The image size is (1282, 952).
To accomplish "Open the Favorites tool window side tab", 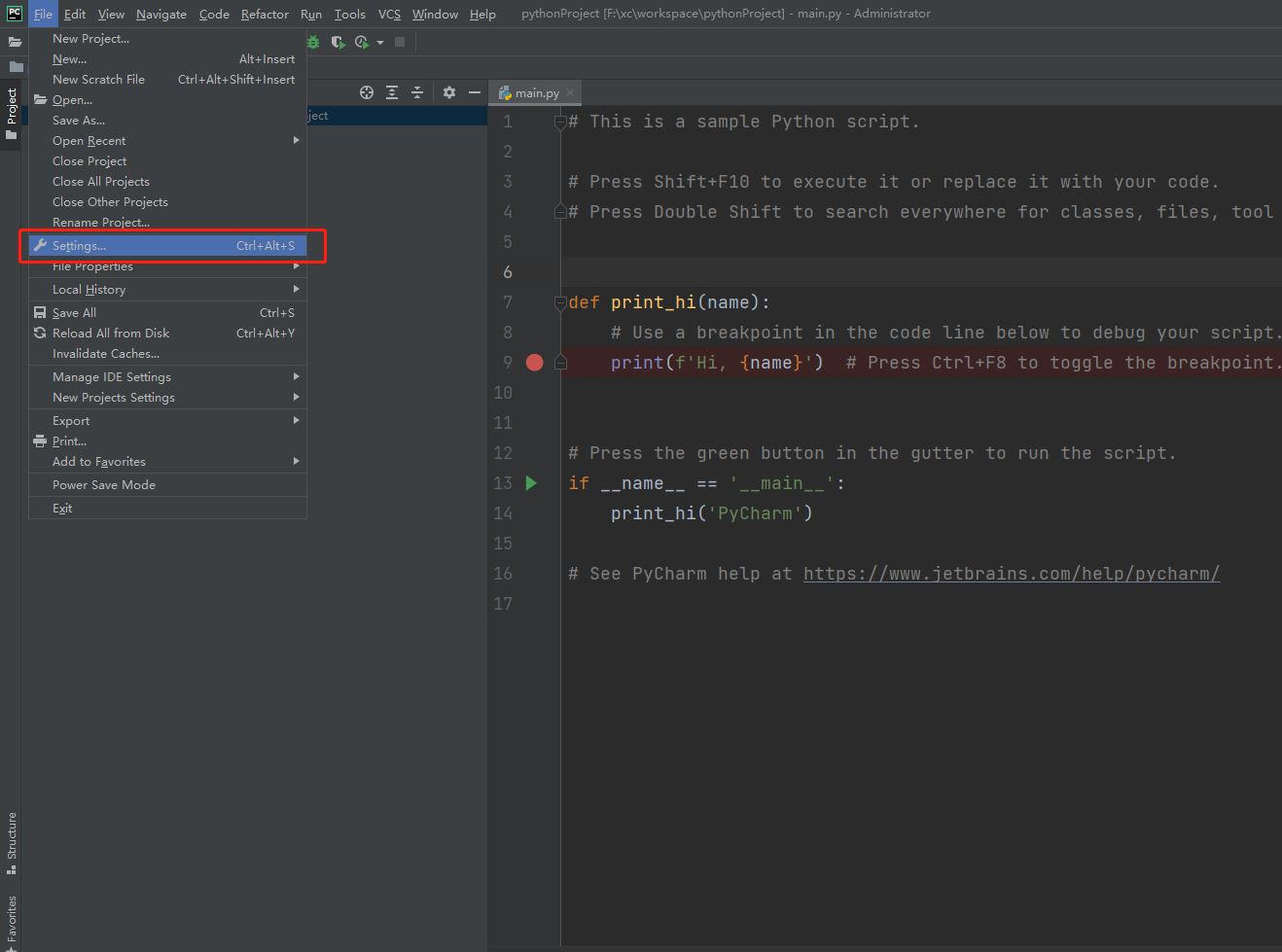I will pos(12,922).
